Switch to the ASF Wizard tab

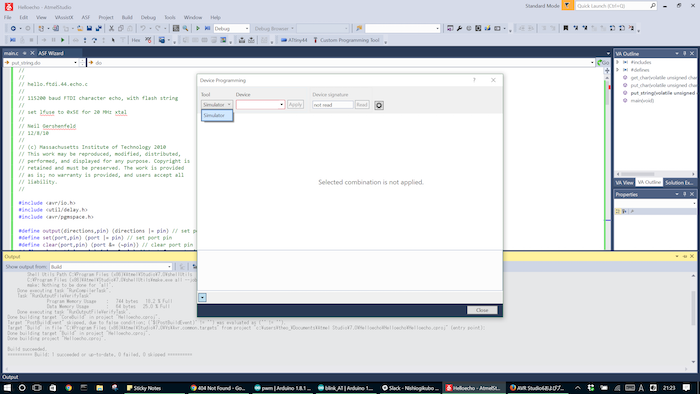[51, 53]
